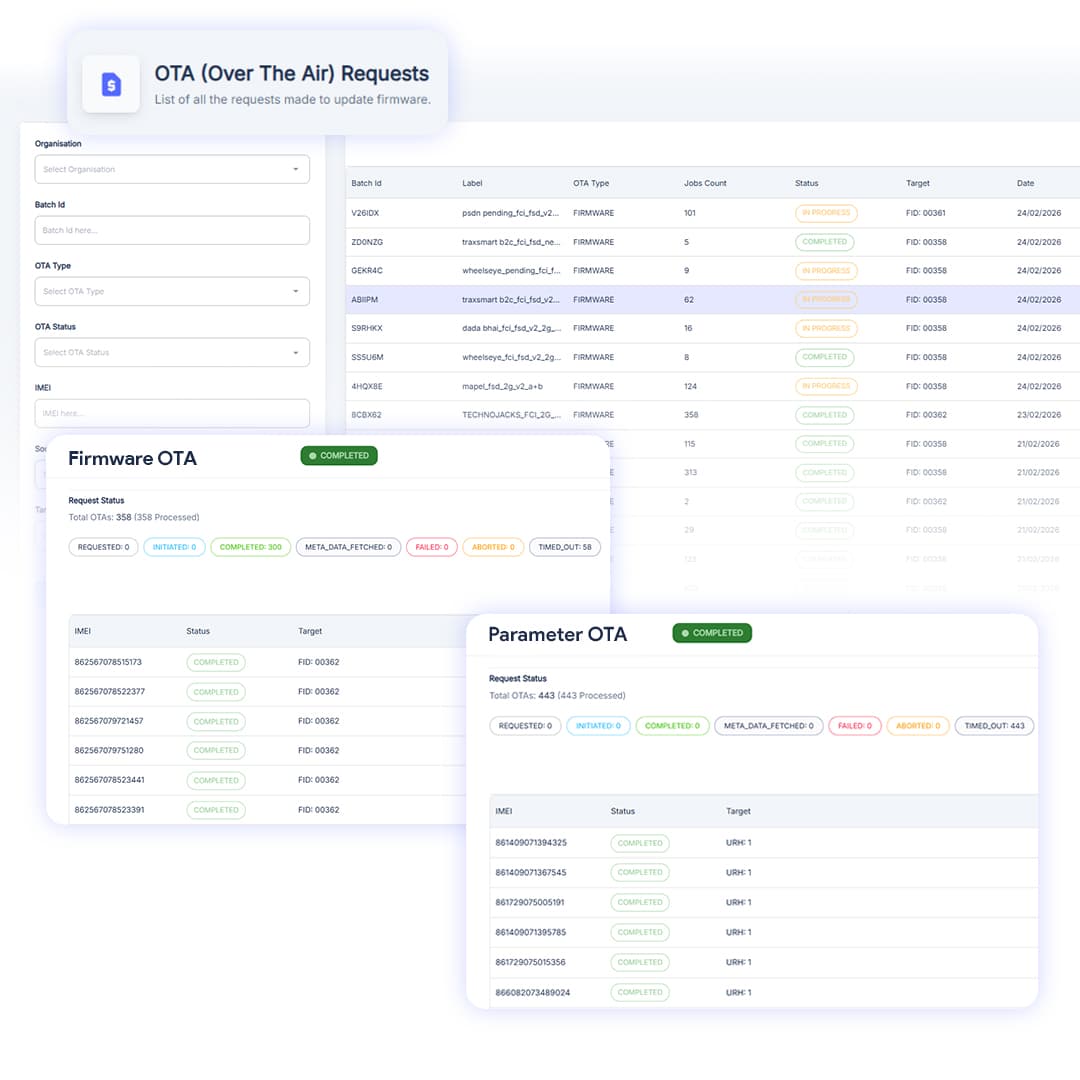This screenshot has width=1080, height=1080.
Task: Filter Firmware OTA by COMPLETED: 300 chip
Action: (251, 548)
